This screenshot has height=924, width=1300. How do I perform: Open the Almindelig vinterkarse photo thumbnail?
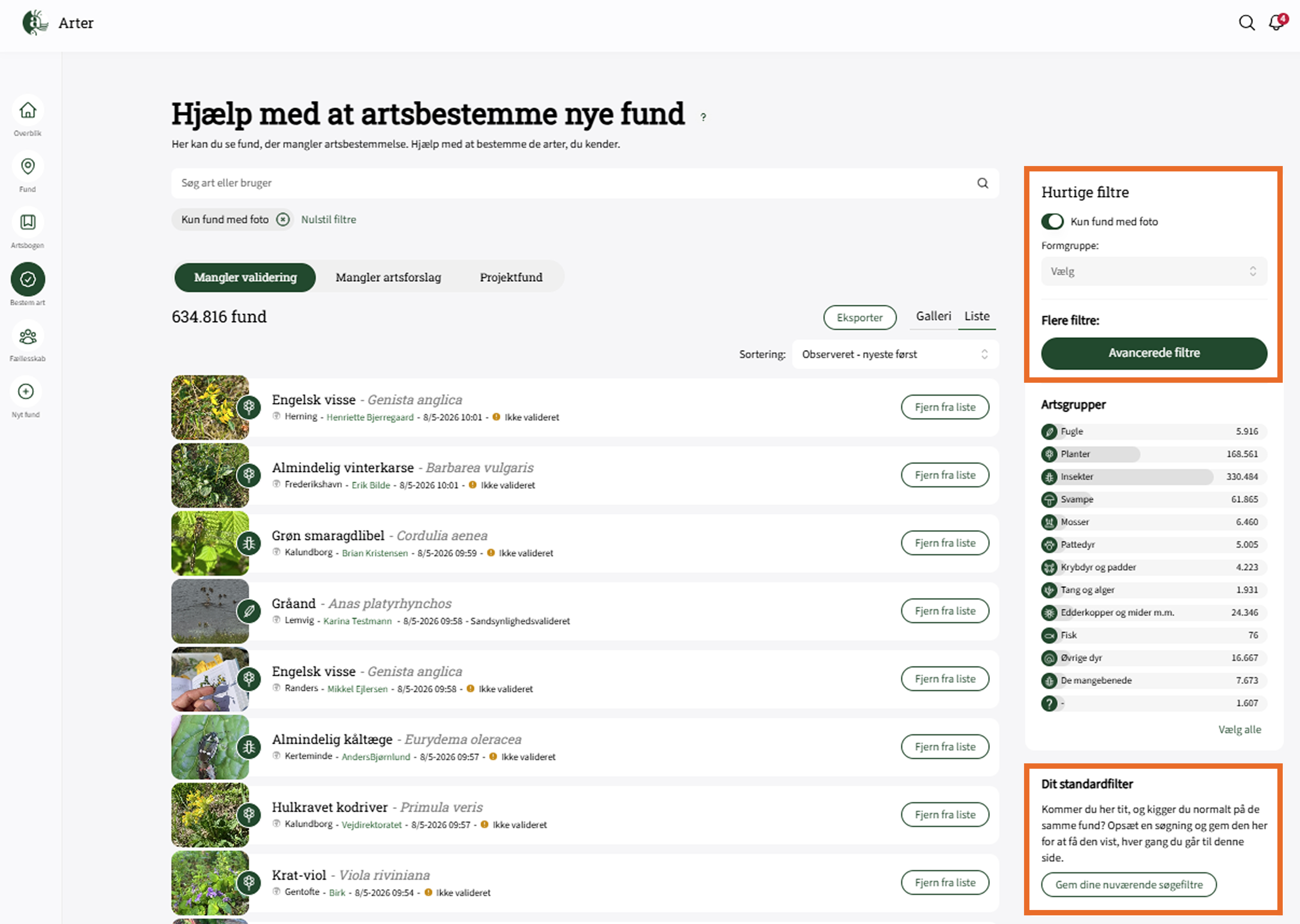click(x=210, y=476)
